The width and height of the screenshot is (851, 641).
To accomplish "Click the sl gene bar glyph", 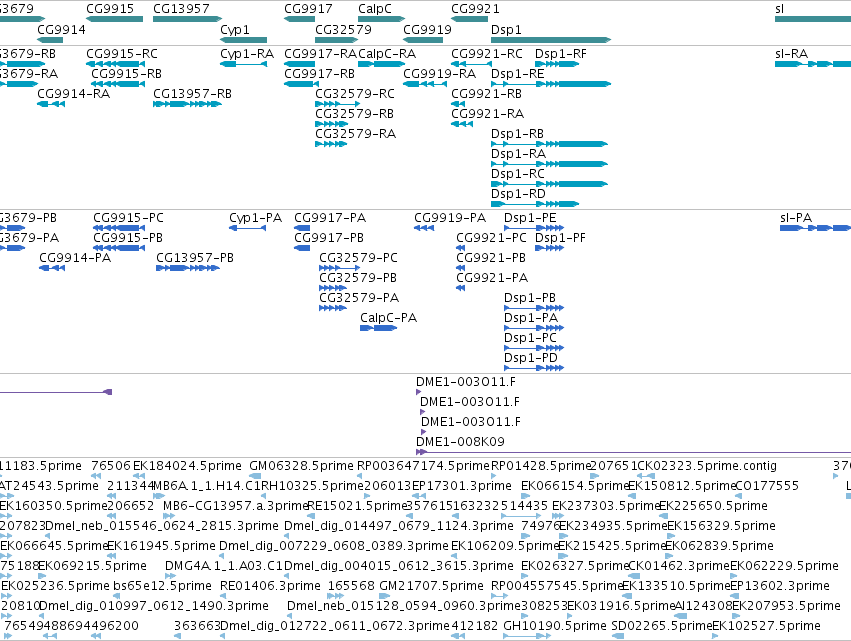I will [x=812, y=19].
